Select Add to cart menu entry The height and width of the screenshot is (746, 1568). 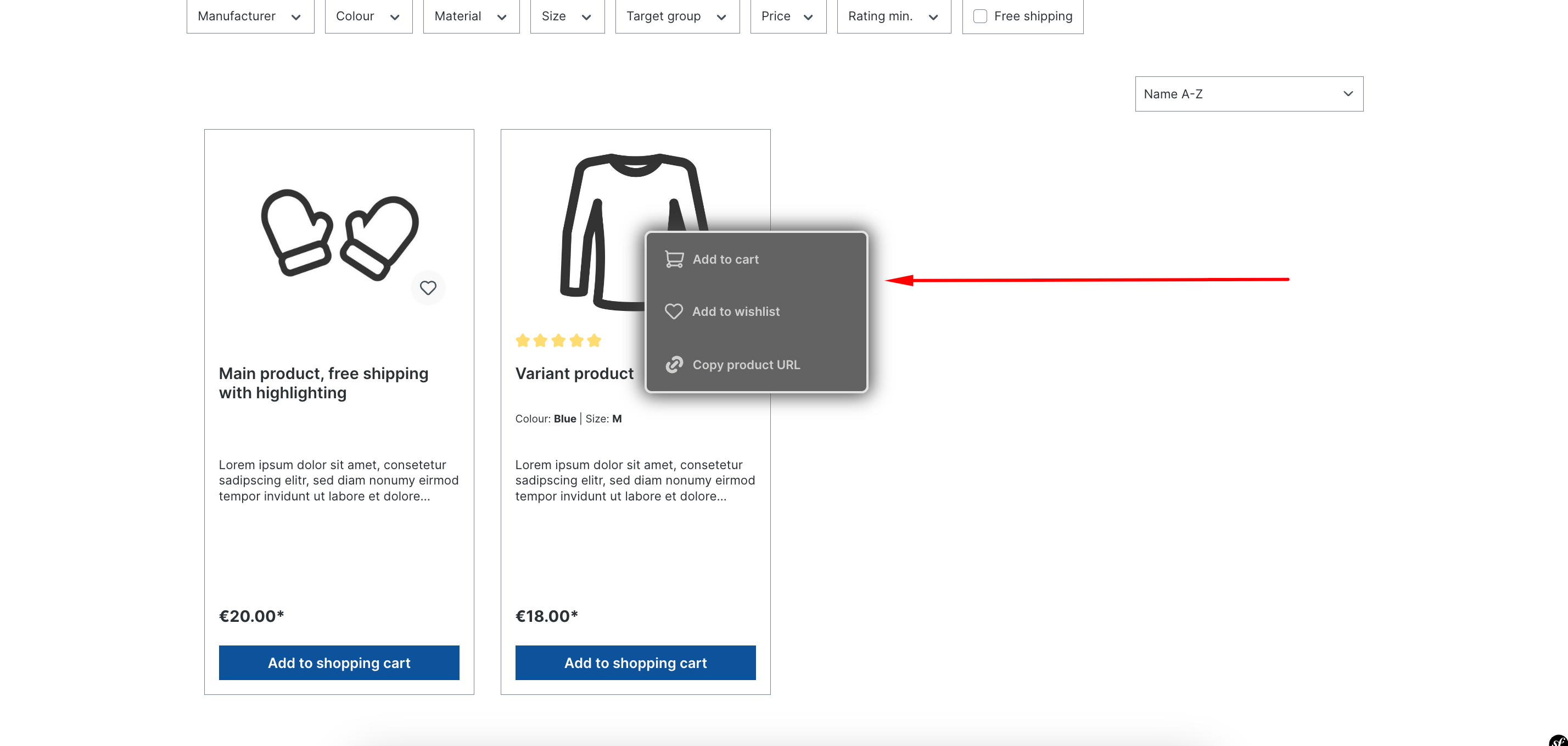coord(756,259)
